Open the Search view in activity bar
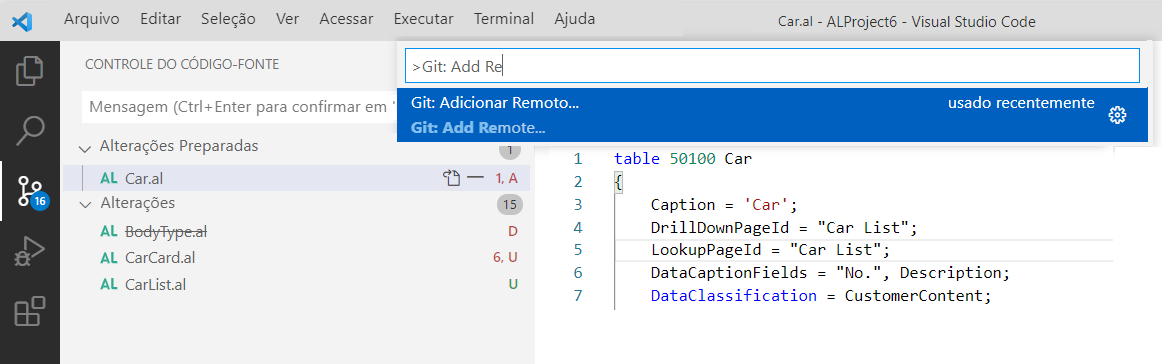 click(30, 130)
